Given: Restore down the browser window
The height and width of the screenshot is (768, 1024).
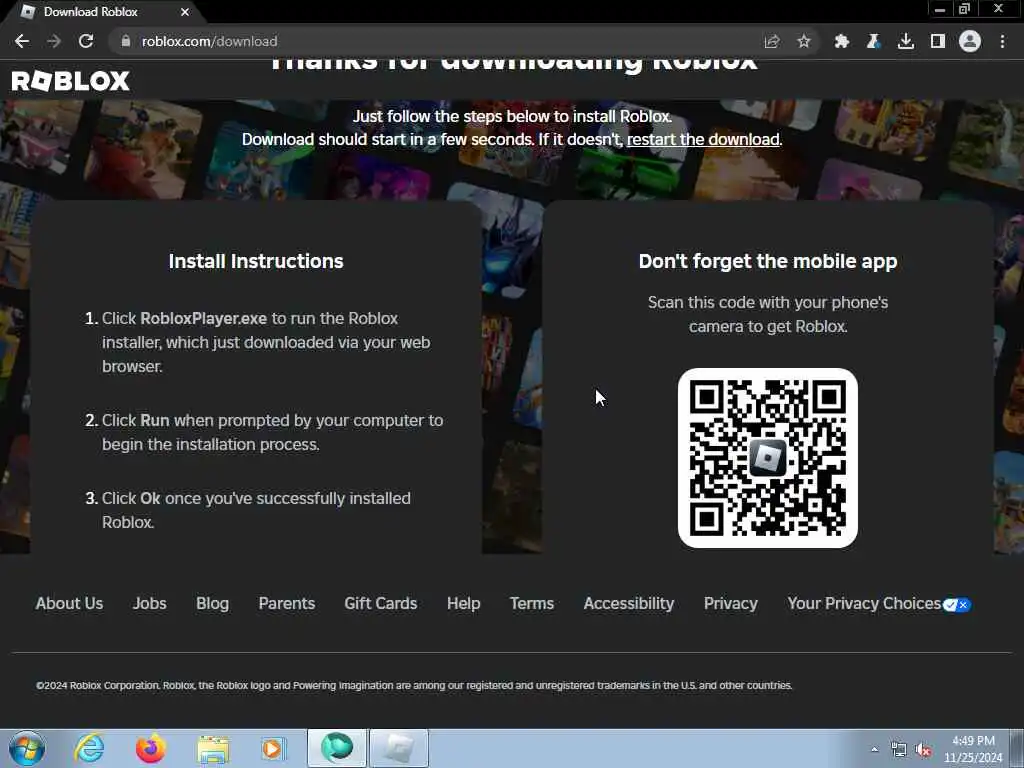Looking at the screenshot, I should (x=964, y=9).
